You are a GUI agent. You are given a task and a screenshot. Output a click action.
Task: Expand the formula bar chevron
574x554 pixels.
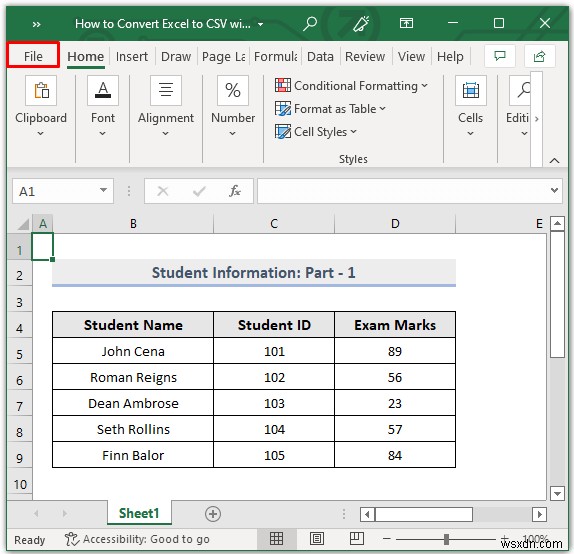(x=554, y=190)
